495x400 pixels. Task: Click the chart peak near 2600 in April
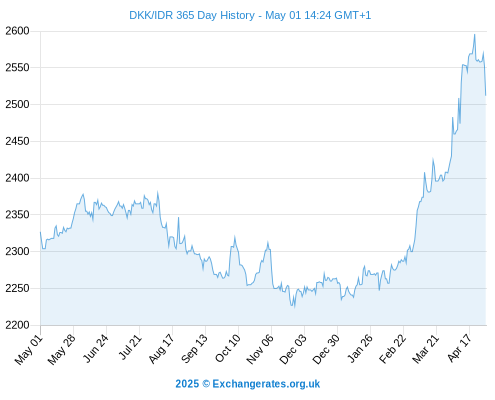pyautogui.click(x=475, y=35)
